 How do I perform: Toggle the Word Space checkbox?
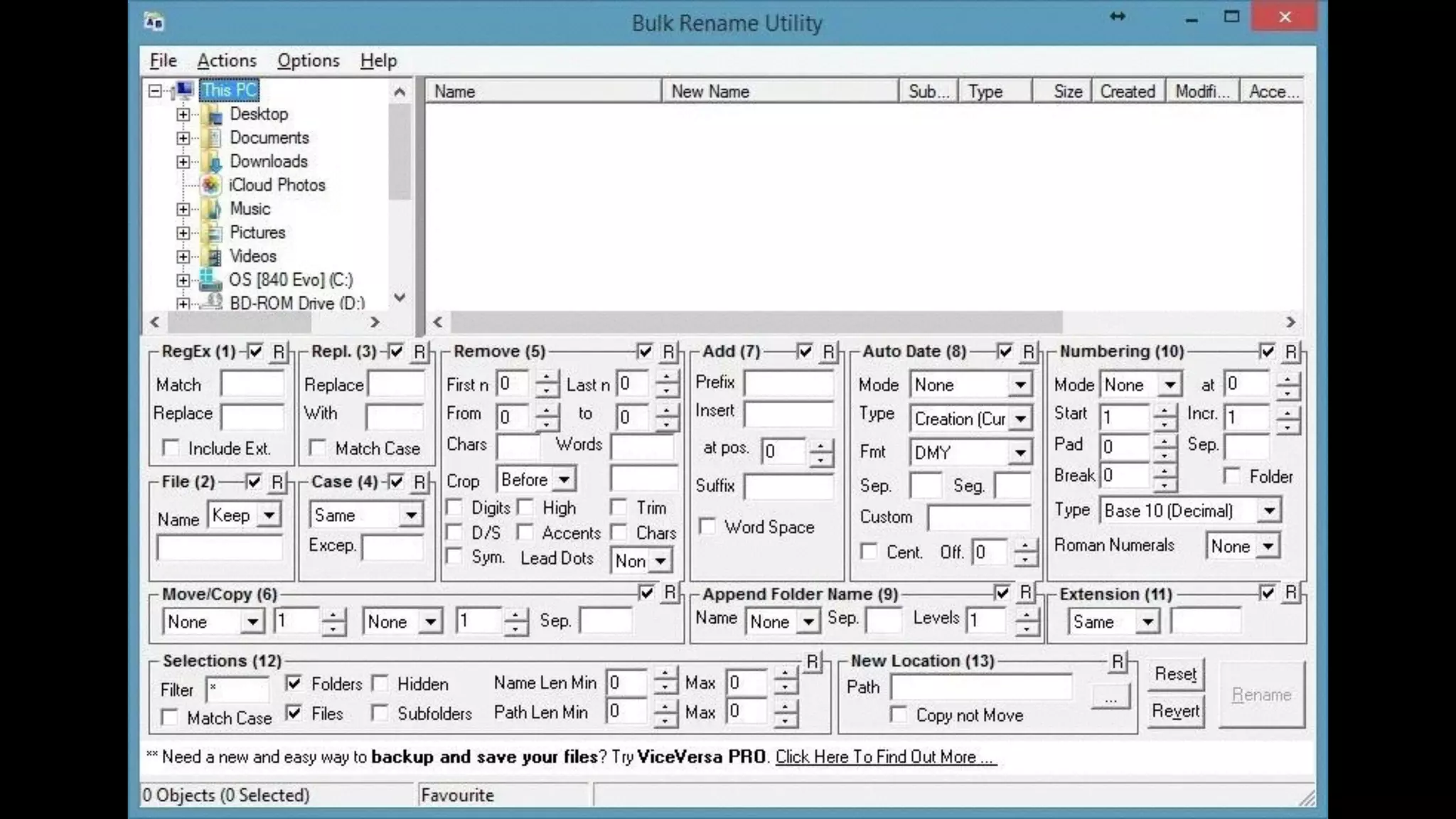point(707,527)
